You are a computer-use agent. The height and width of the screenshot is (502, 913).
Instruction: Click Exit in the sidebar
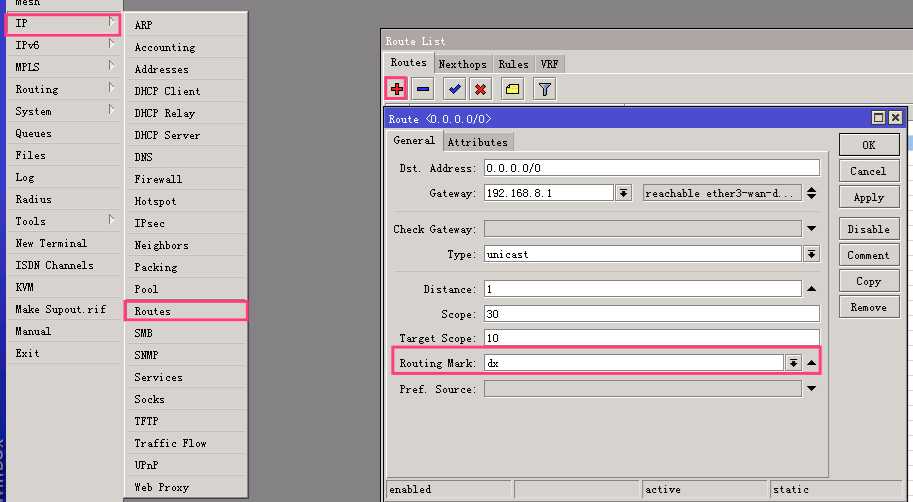(63, 353)
